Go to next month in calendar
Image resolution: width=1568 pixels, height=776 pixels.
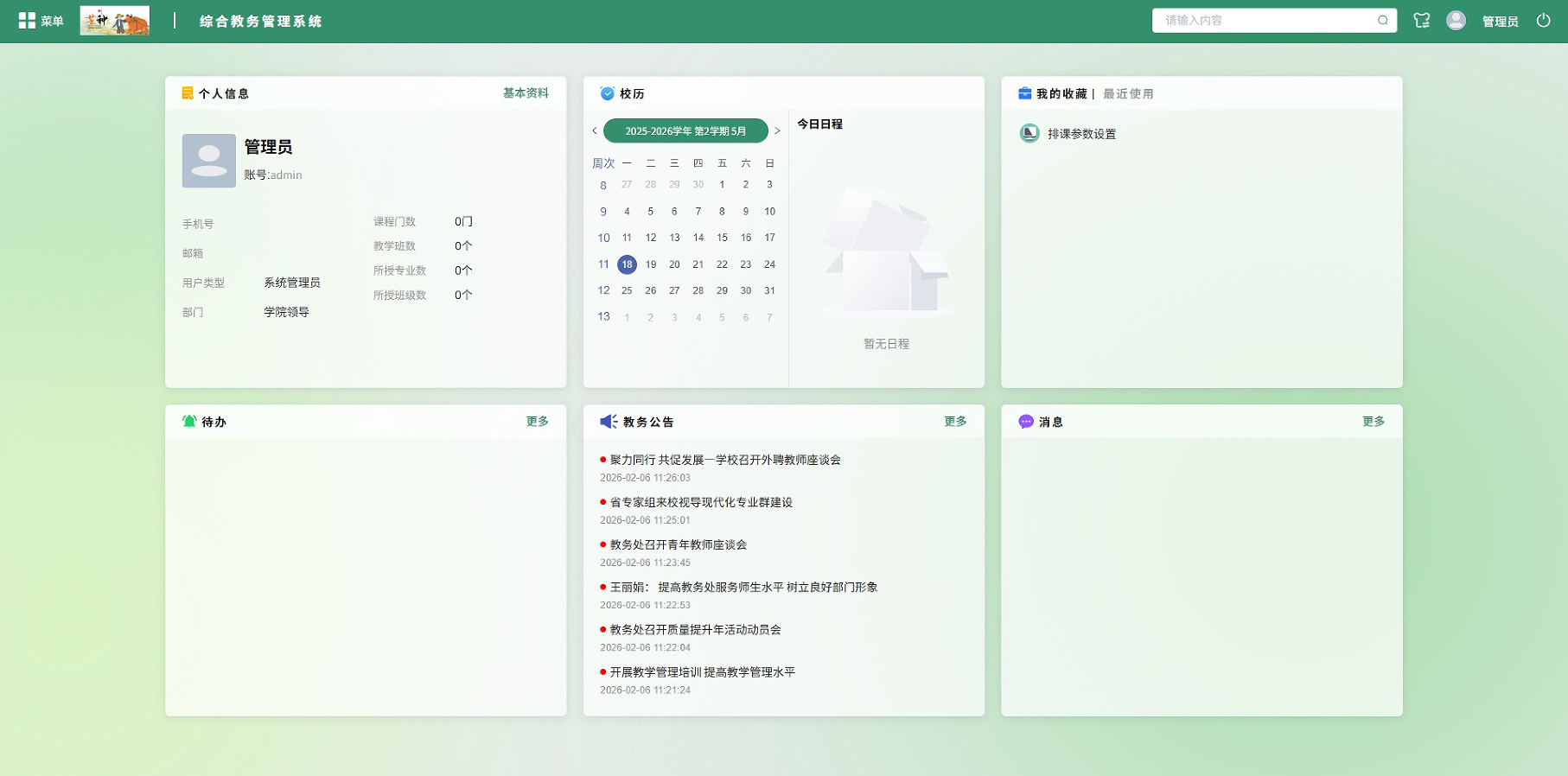[x=777, y=131]
